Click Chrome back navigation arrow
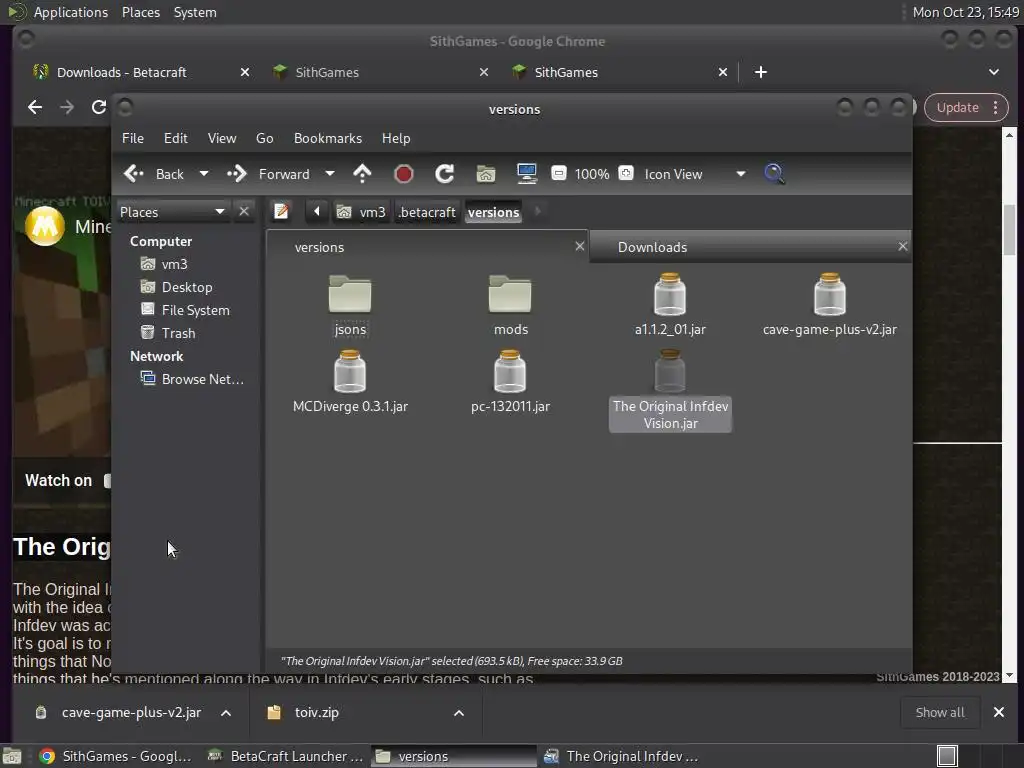This screenshot has height=768, width=1024. tap(35, 107)
